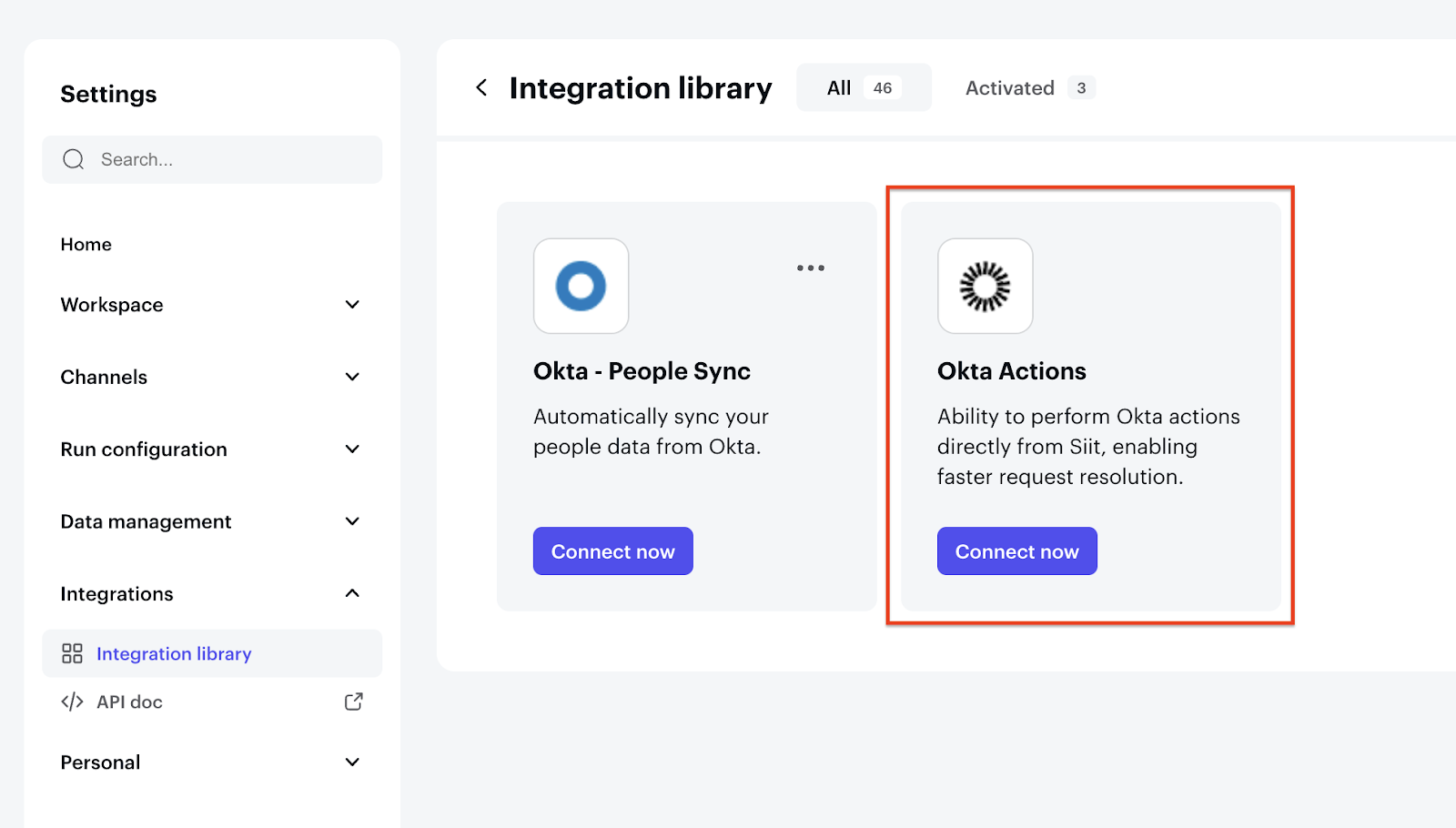Image resolution: width=1456 pixels, height=828 pixels.
Task: Go to Home in settings sidebar
Action: 86,244
